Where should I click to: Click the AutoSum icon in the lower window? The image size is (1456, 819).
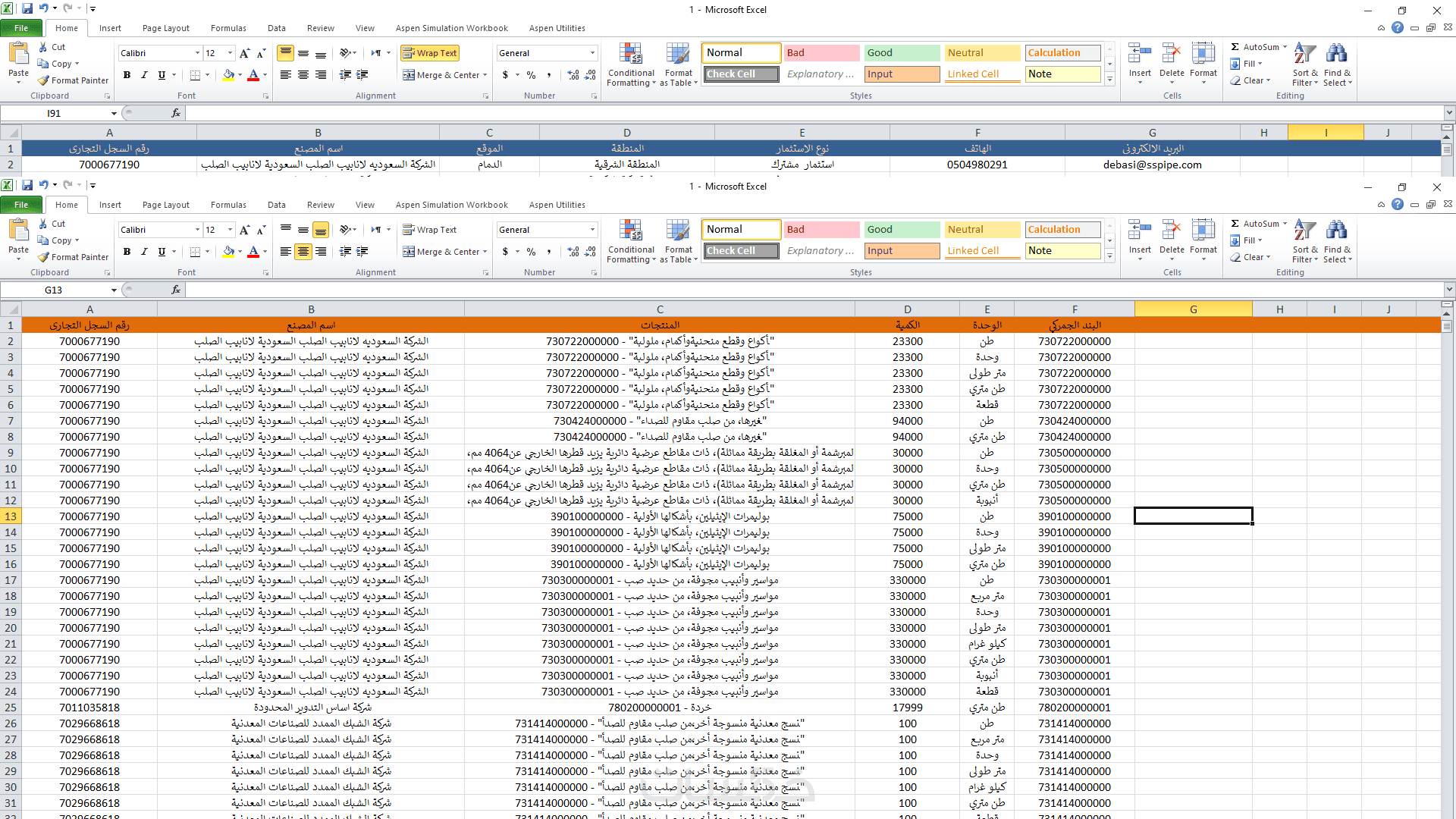[1235, 224]
